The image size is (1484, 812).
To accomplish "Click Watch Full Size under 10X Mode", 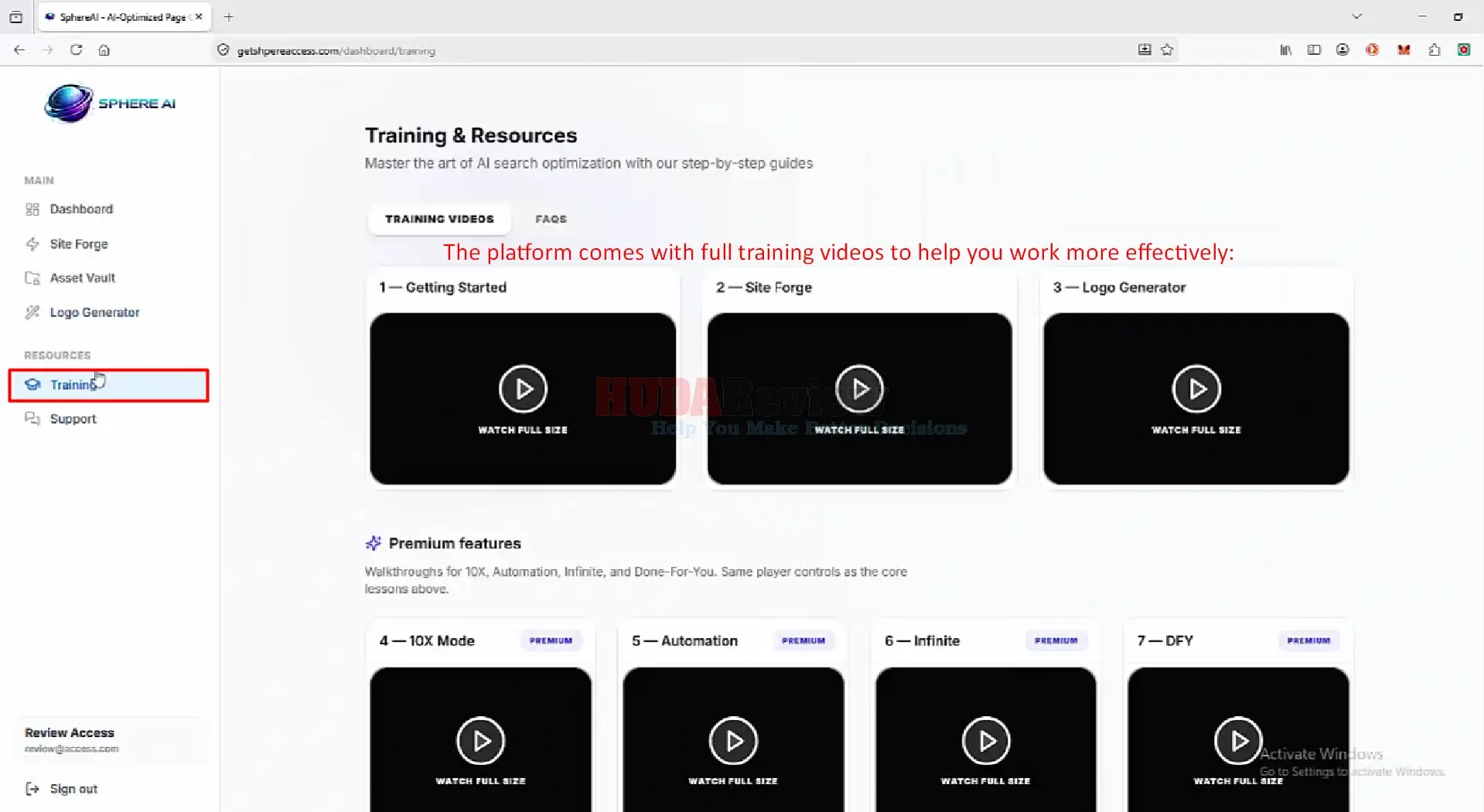I will click(x=480, y=781).
